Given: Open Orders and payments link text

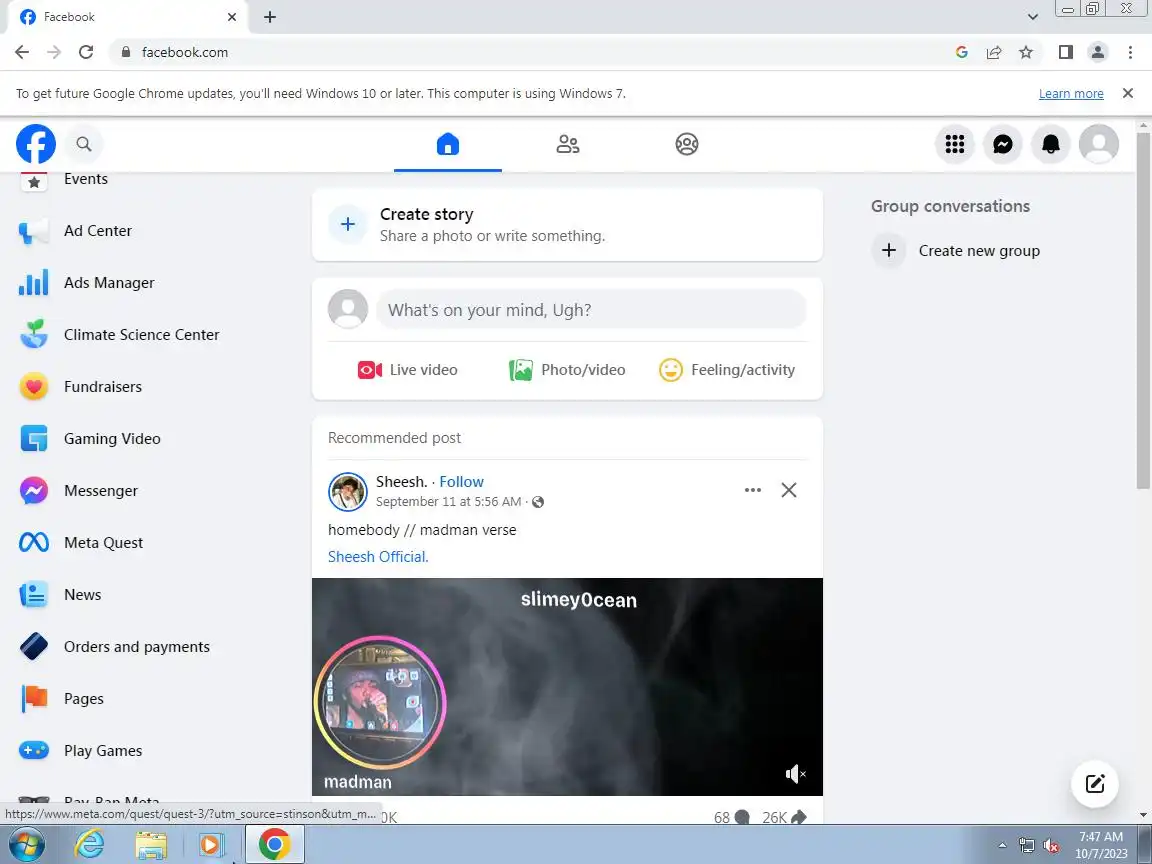Looking at the screenshot, I should [x=137, y=647].
